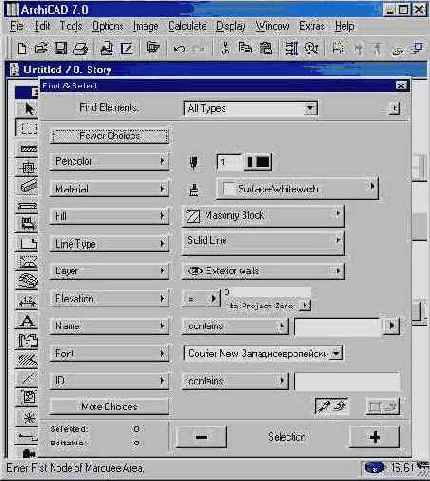
Task: Click the plus Selection button
Action: (375, 437)
